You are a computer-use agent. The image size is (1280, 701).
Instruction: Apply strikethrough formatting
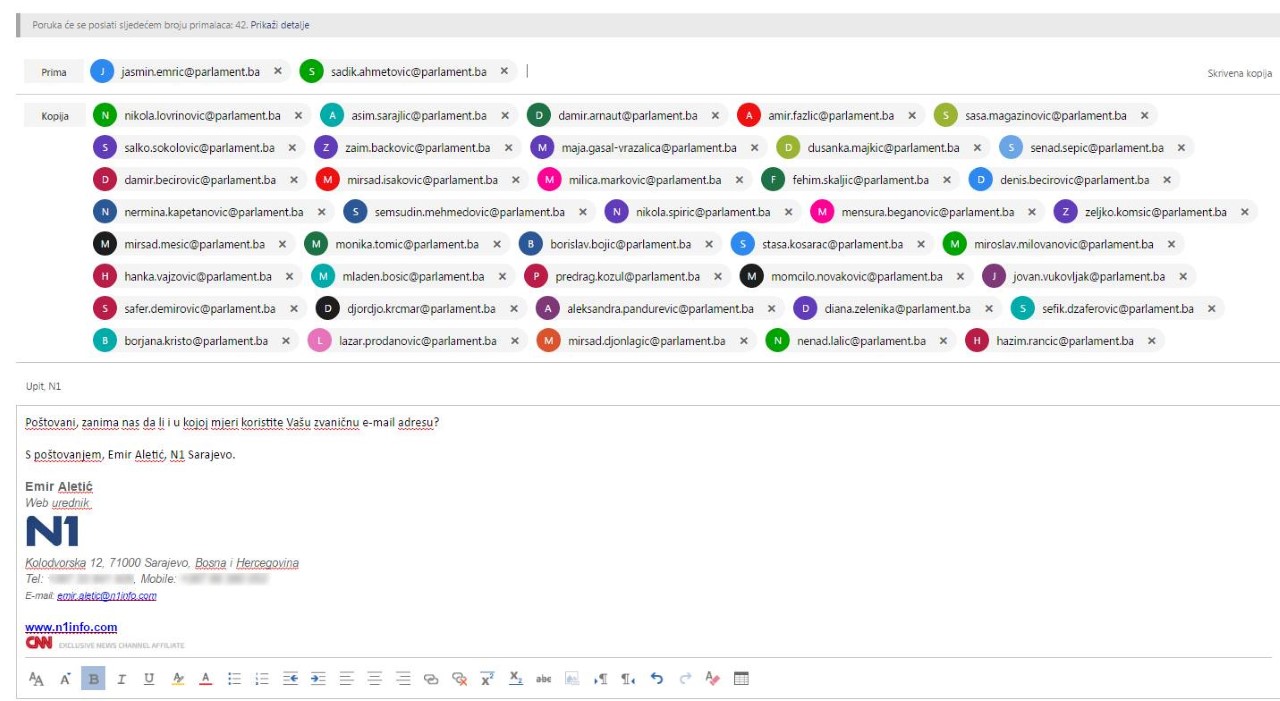click(543, 679)
